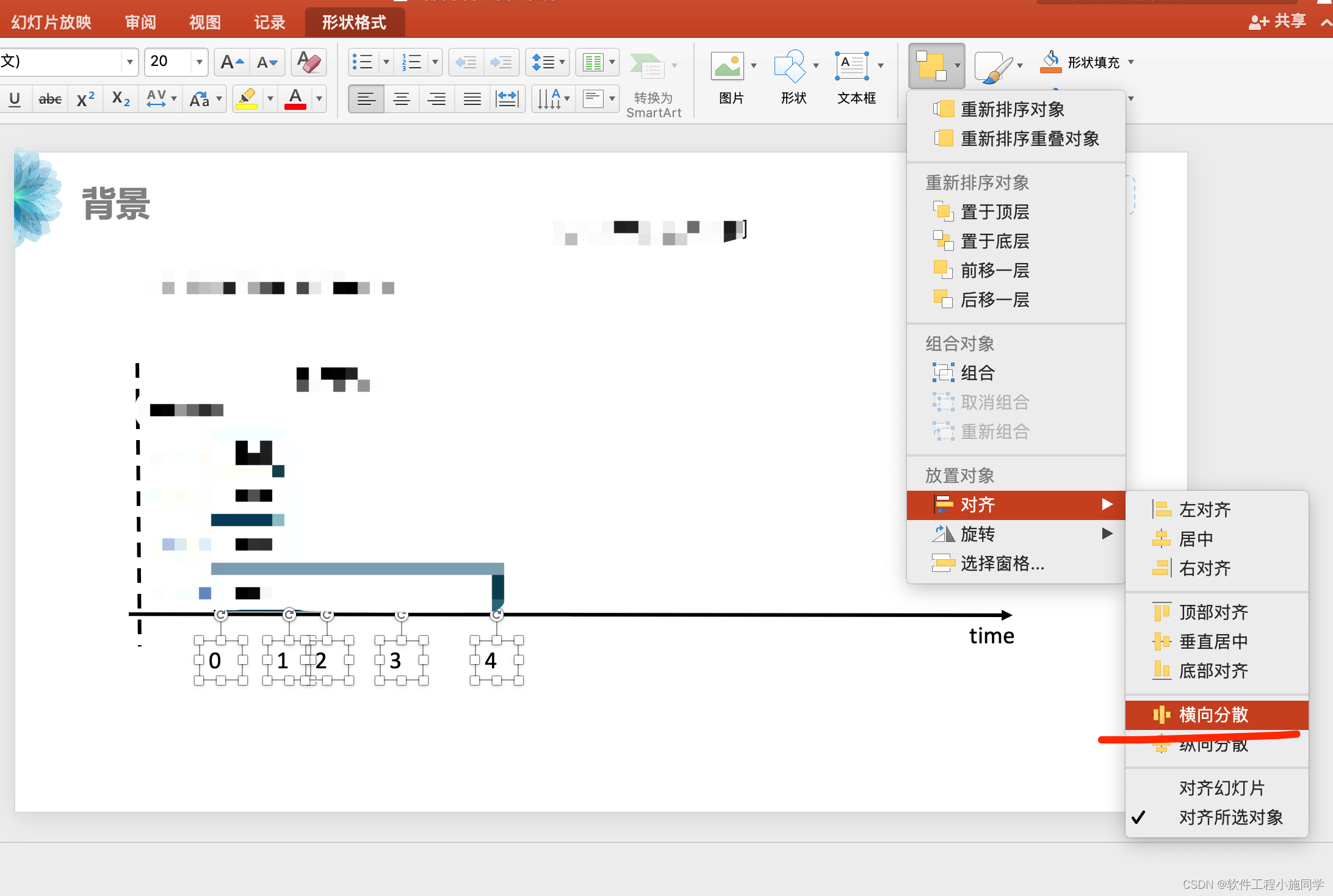Click the clear formatting eraser icon
This screenshot has width=1333, height=896.
click(x=309, y=62)
